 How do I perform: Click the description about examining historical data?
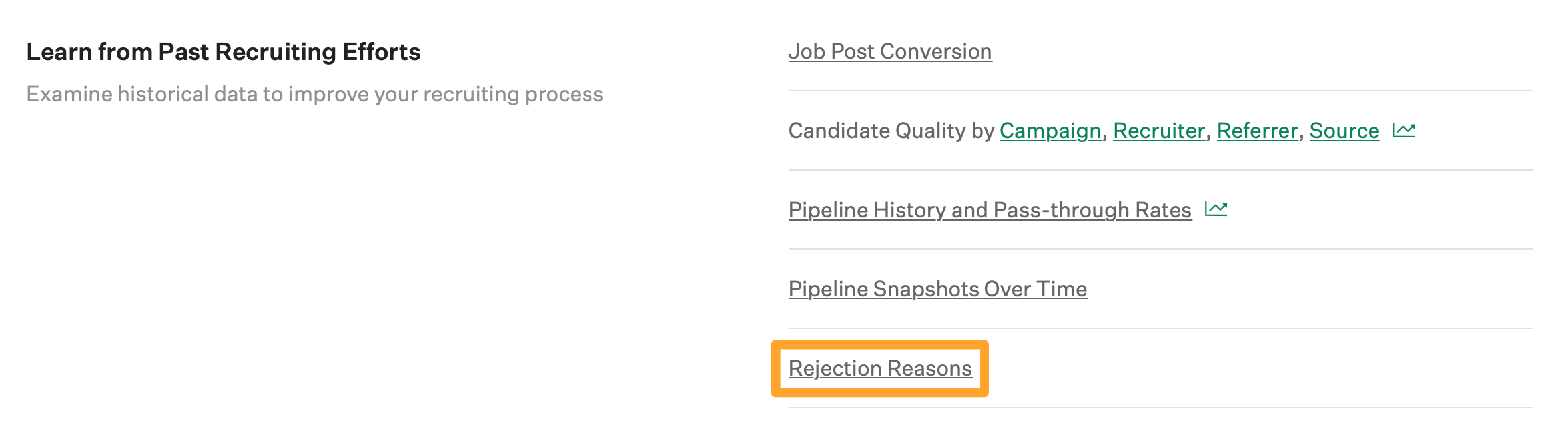[x=316, y=93]
